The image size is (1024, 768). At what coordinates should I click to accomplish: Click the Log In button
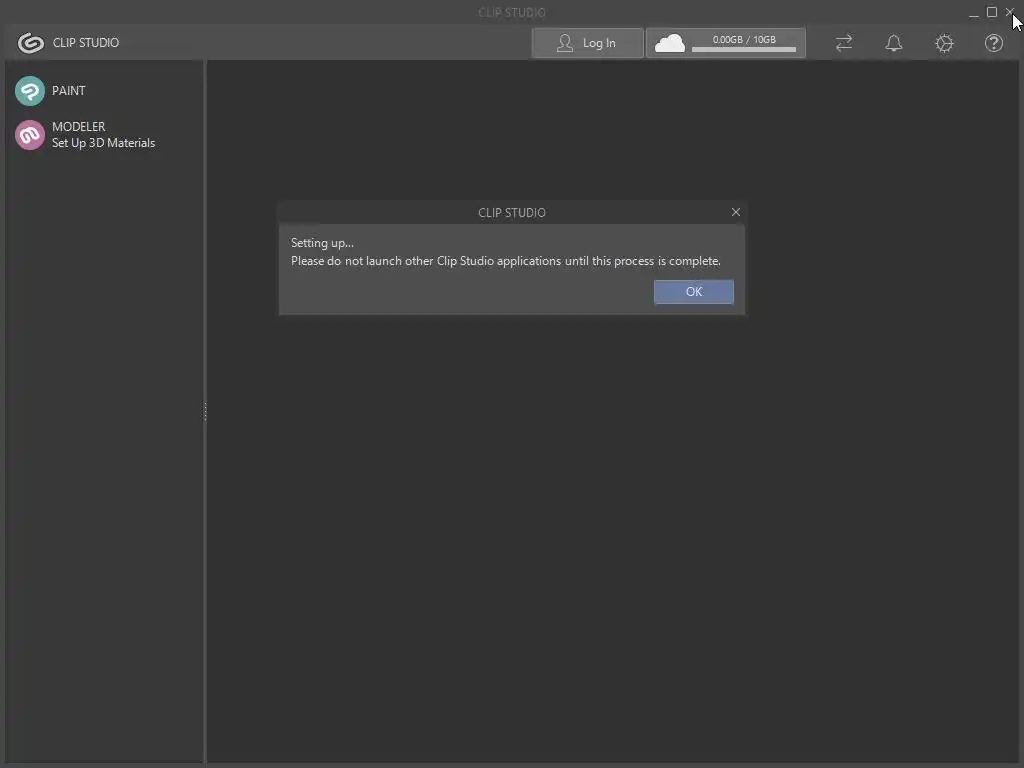[x=587, y=43]
